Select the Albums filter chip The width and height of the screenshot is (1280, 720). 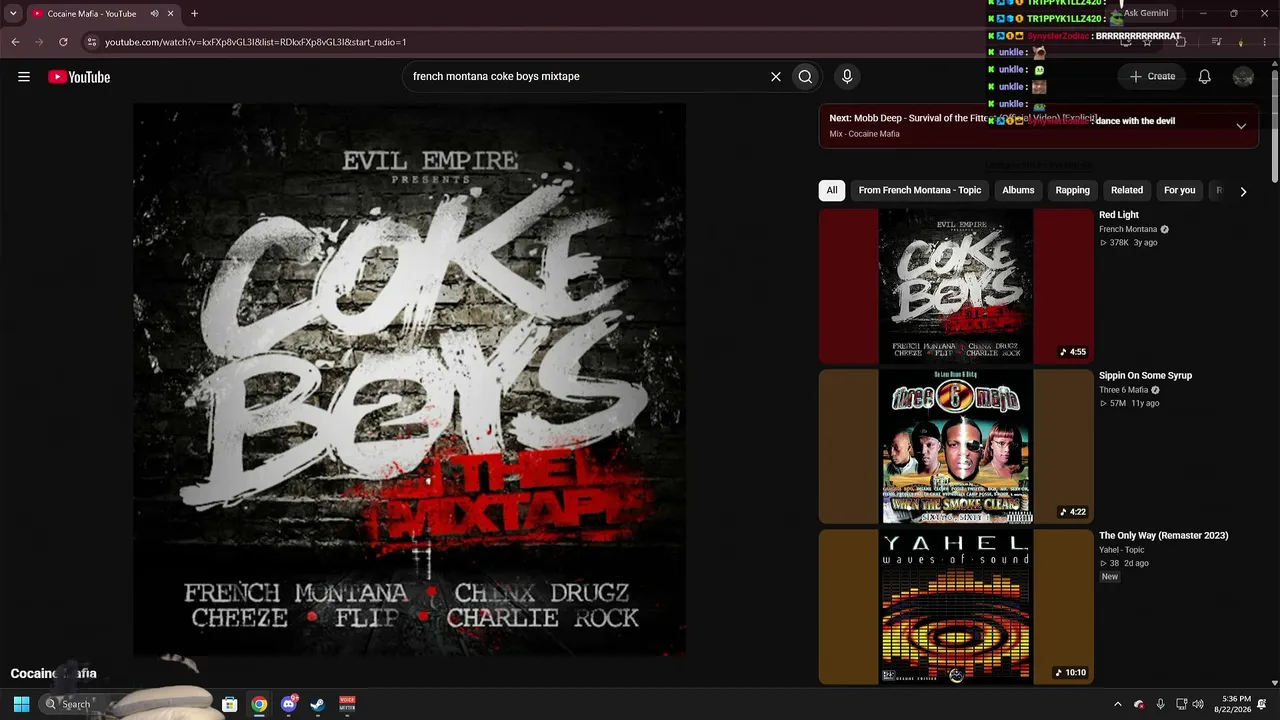point(1018,190)
